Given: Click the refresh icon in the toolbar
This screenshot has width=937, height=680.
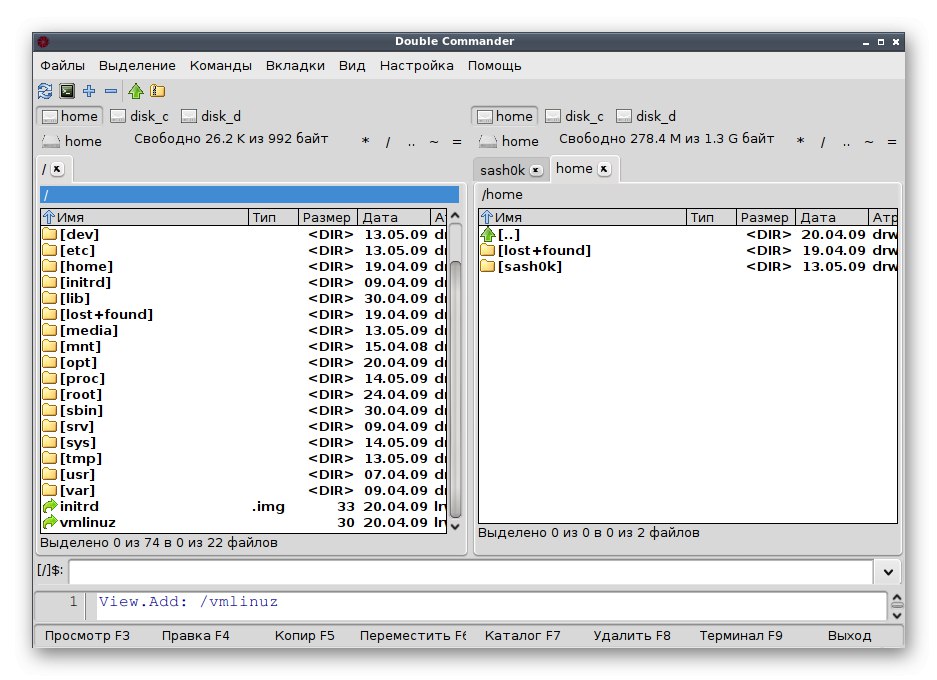Looking at the screenshot, I should point(44,91).
